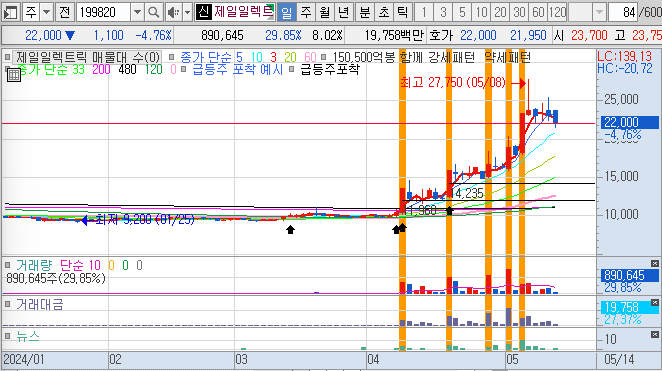Toggle the left side panel icon

click(10, 12)
